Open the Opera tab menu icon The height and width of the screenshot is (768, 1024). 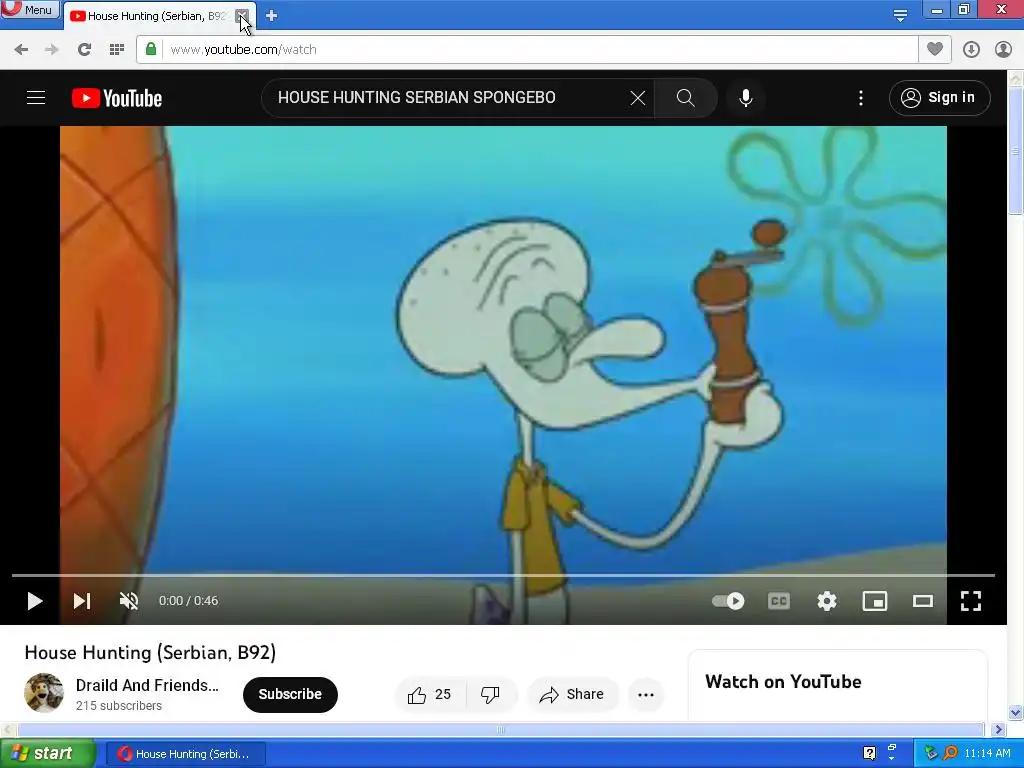(x=900, y=15)
